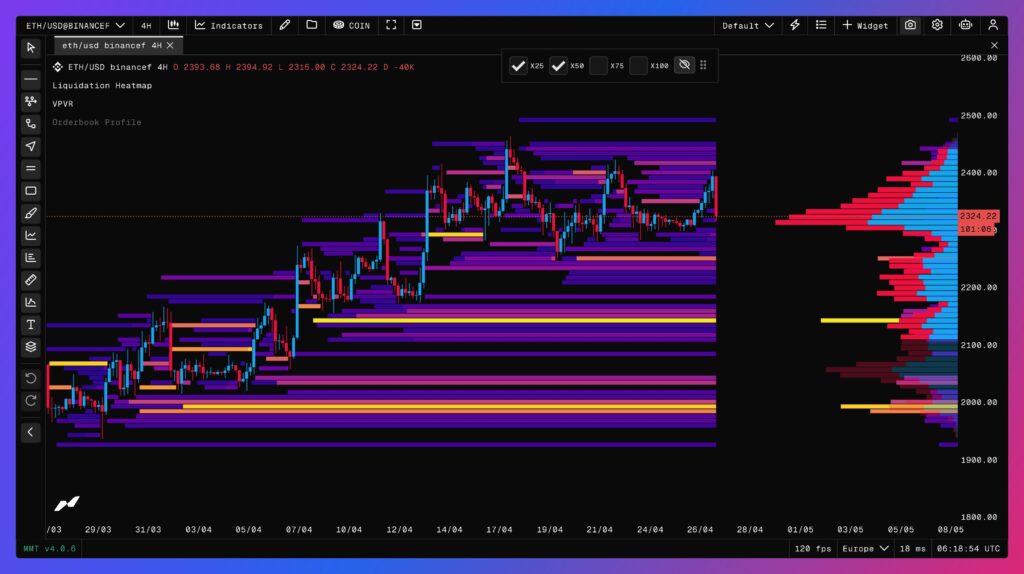Select the ruler measure tool
The width and height of the screenshot is (1024, 574).
tap(31, 280)
